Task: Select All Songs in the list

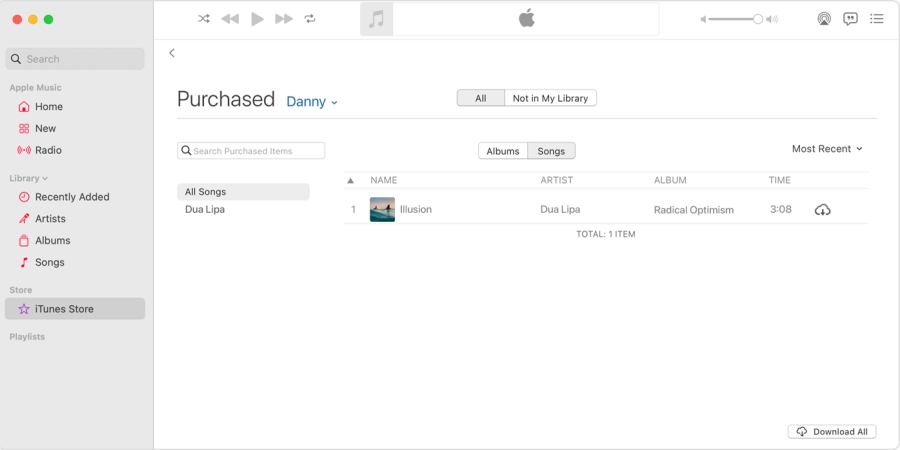Action: pos(243,192)
